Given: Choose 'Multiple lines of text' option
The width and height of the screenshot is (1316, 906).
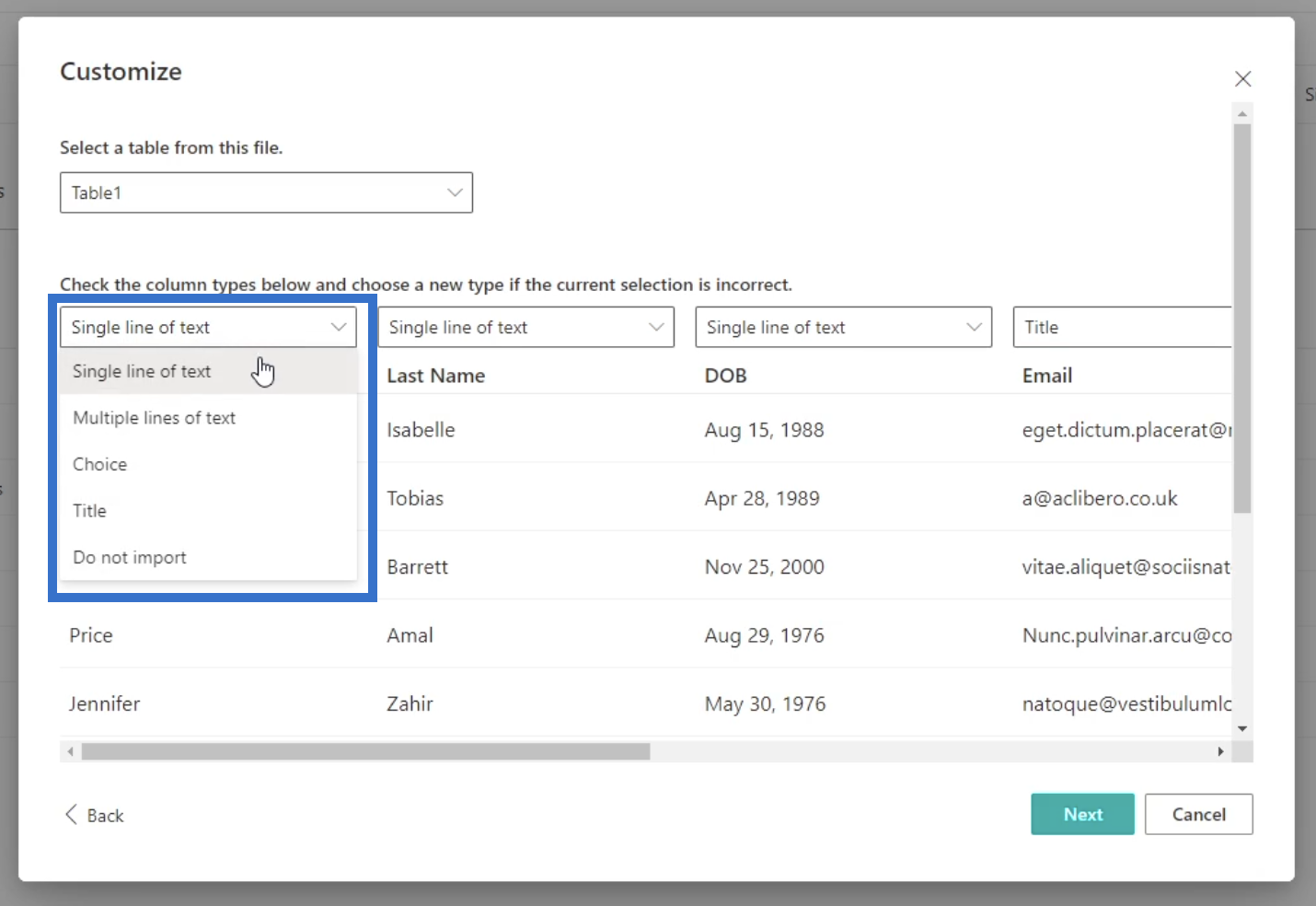Looking at the screenshot, I should point(154,418).
